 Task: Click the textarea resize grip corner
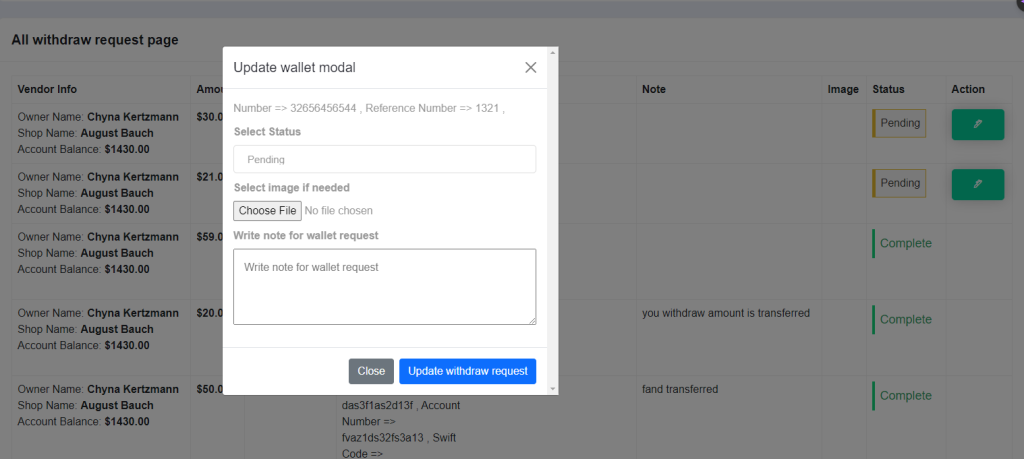pos(532,321)
